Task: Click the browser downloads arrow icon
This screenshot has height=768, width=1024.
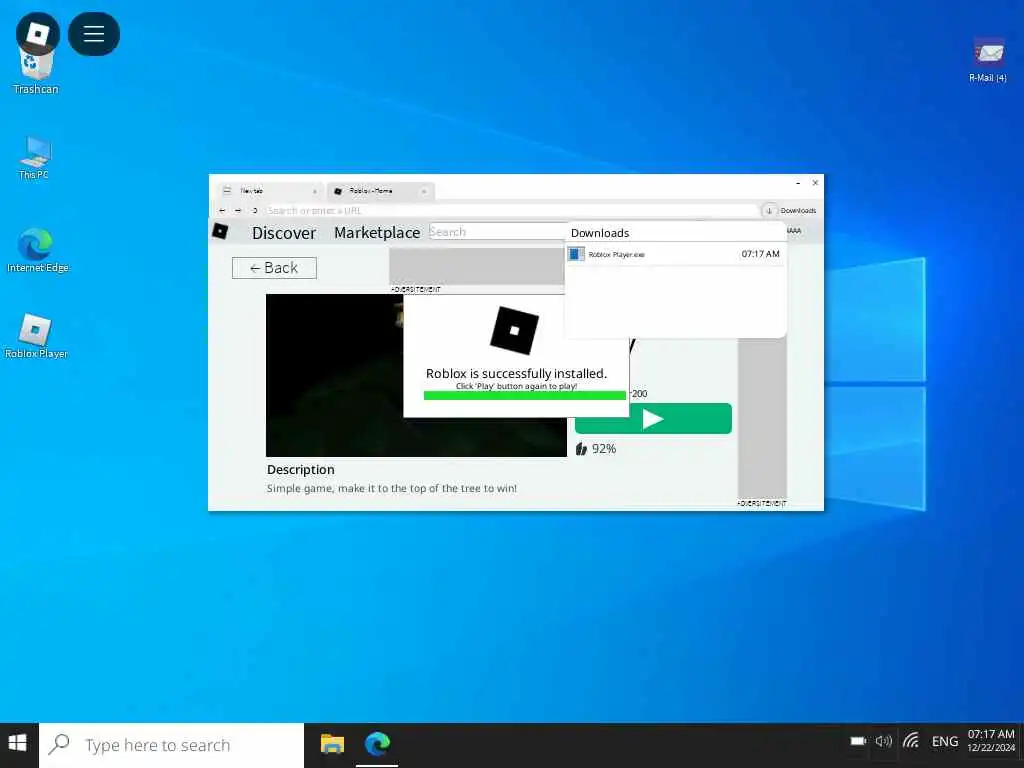Action: coord(769,210)
